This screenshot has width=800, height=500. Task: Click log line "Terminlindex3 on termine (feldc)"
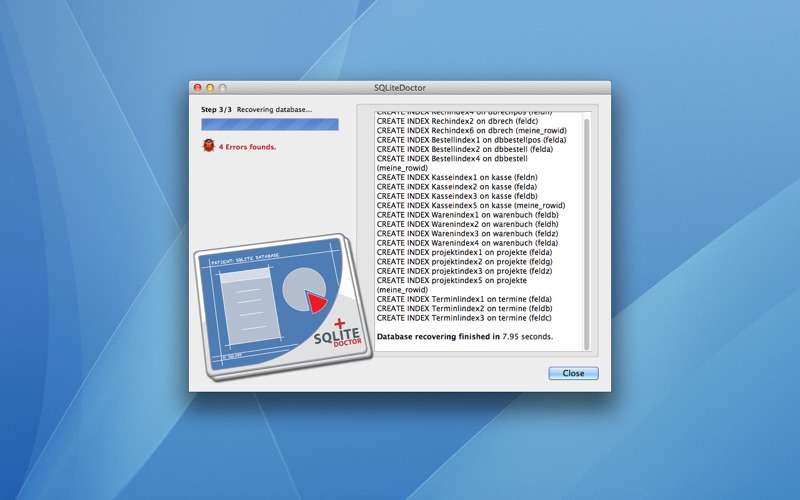[x=464, y=318]
